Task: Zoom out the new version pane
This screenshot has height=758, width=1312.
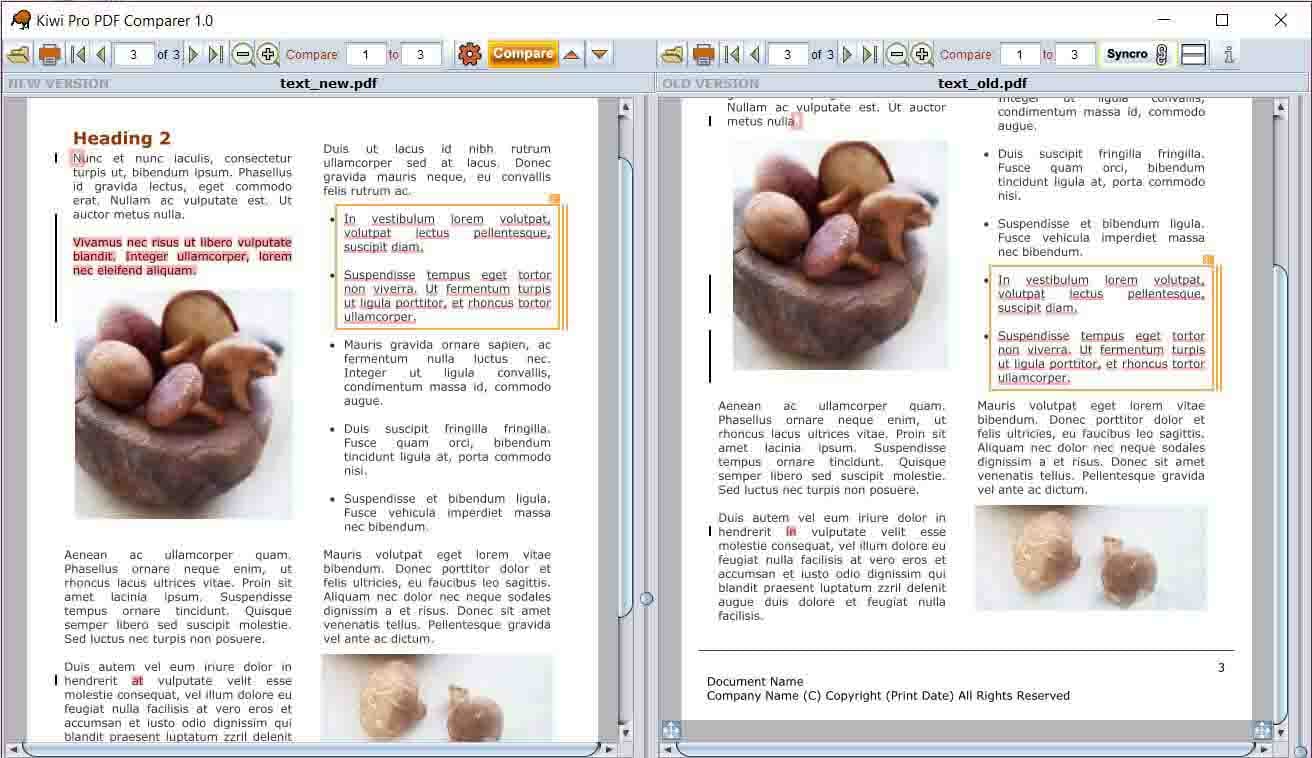Action: [x=242, y=54]
